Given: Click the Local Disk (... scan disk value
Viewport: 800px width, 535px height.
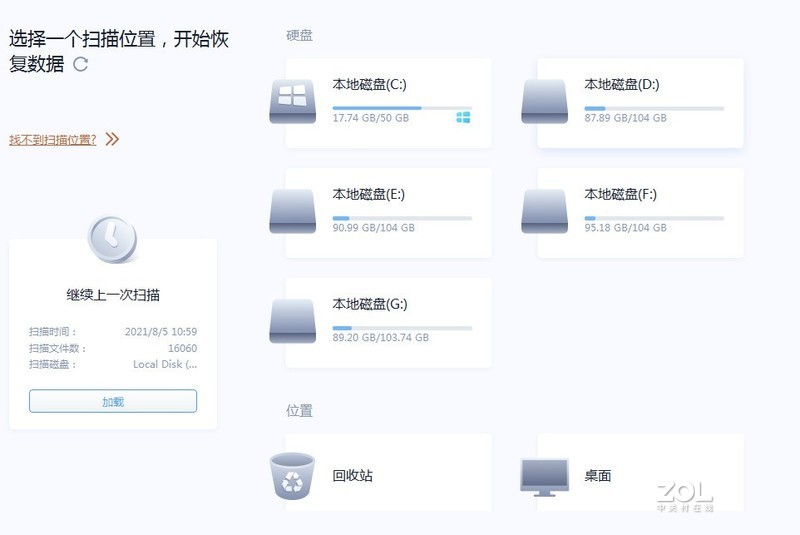Looking at the screenshot, I should point(165,364).
